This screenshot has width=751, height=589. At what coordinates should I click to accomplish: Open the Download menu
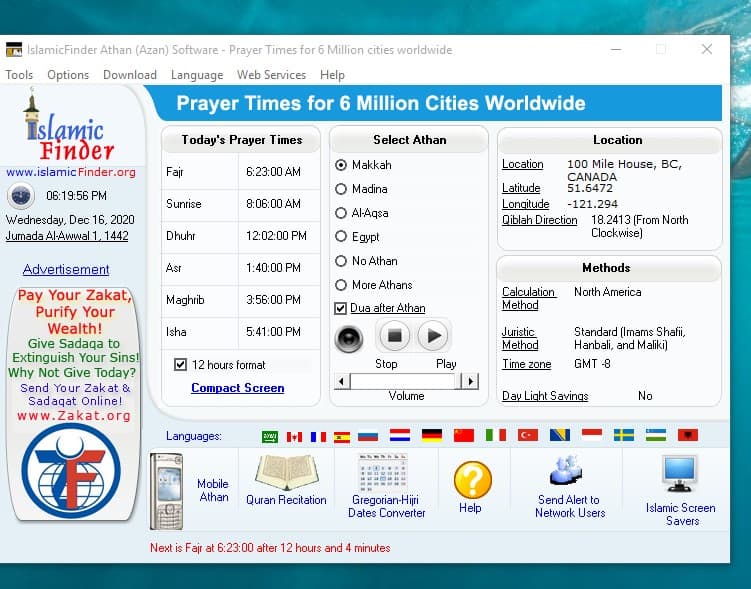click(x=130, y=75)
